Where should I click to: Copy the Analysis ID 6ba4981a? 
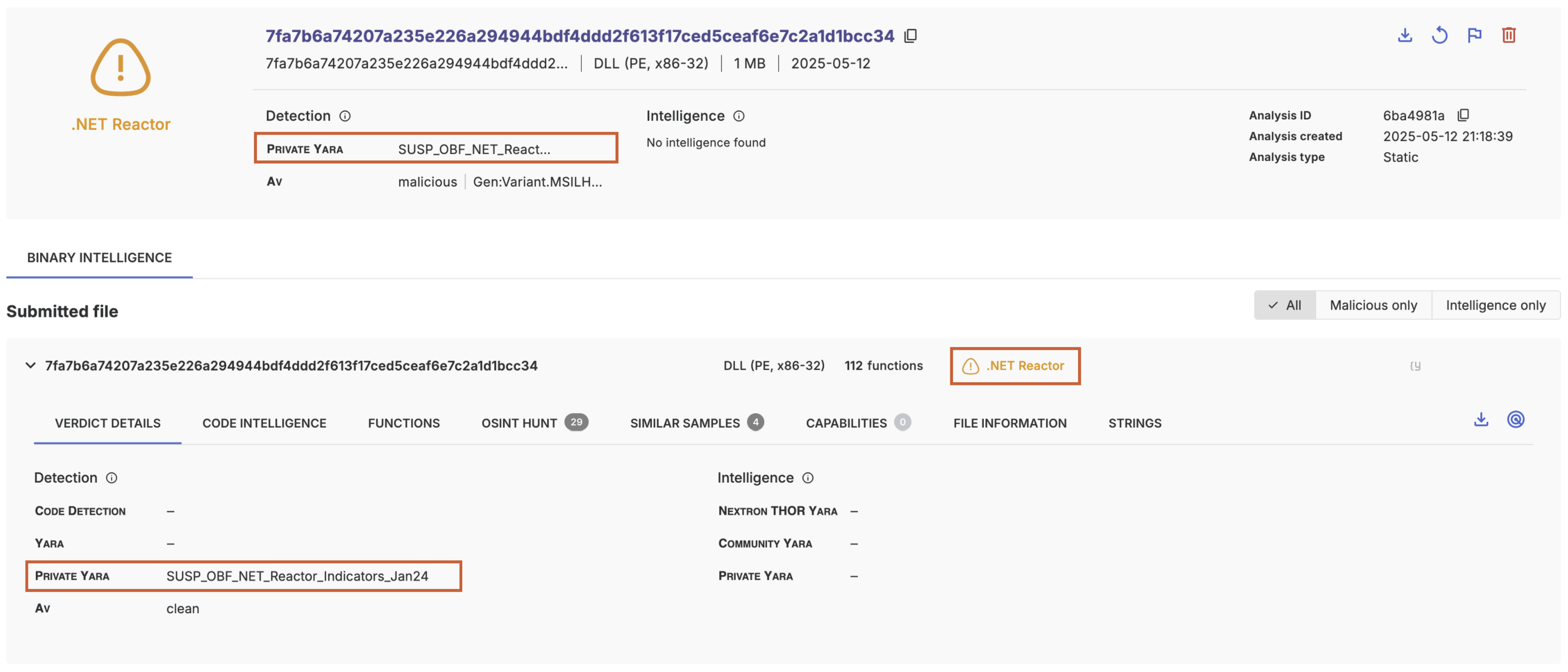tap(1463, 115)
